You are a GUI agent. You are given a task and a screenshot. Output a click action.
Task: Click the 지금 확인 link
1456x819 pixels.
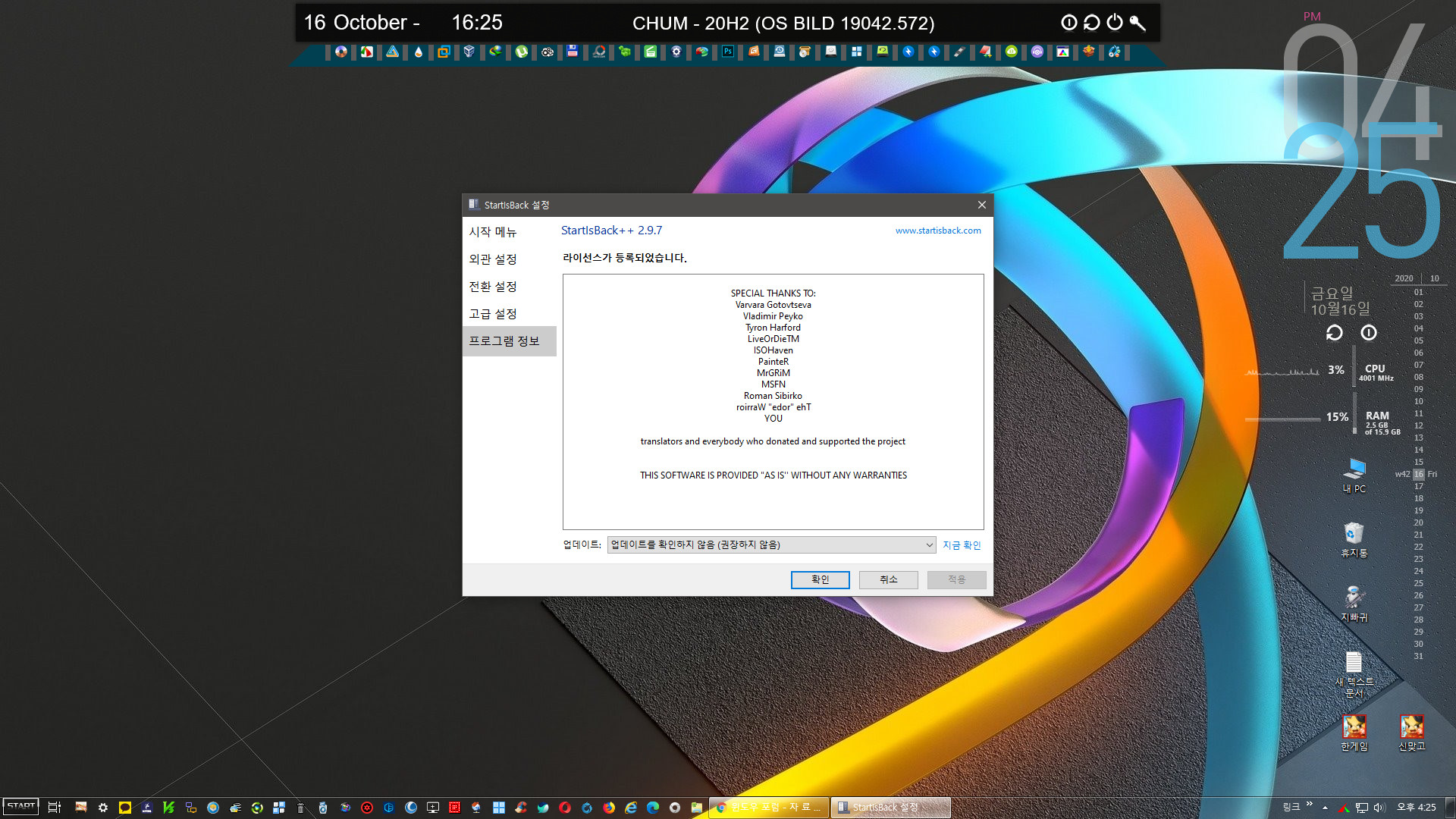point(962,545)
